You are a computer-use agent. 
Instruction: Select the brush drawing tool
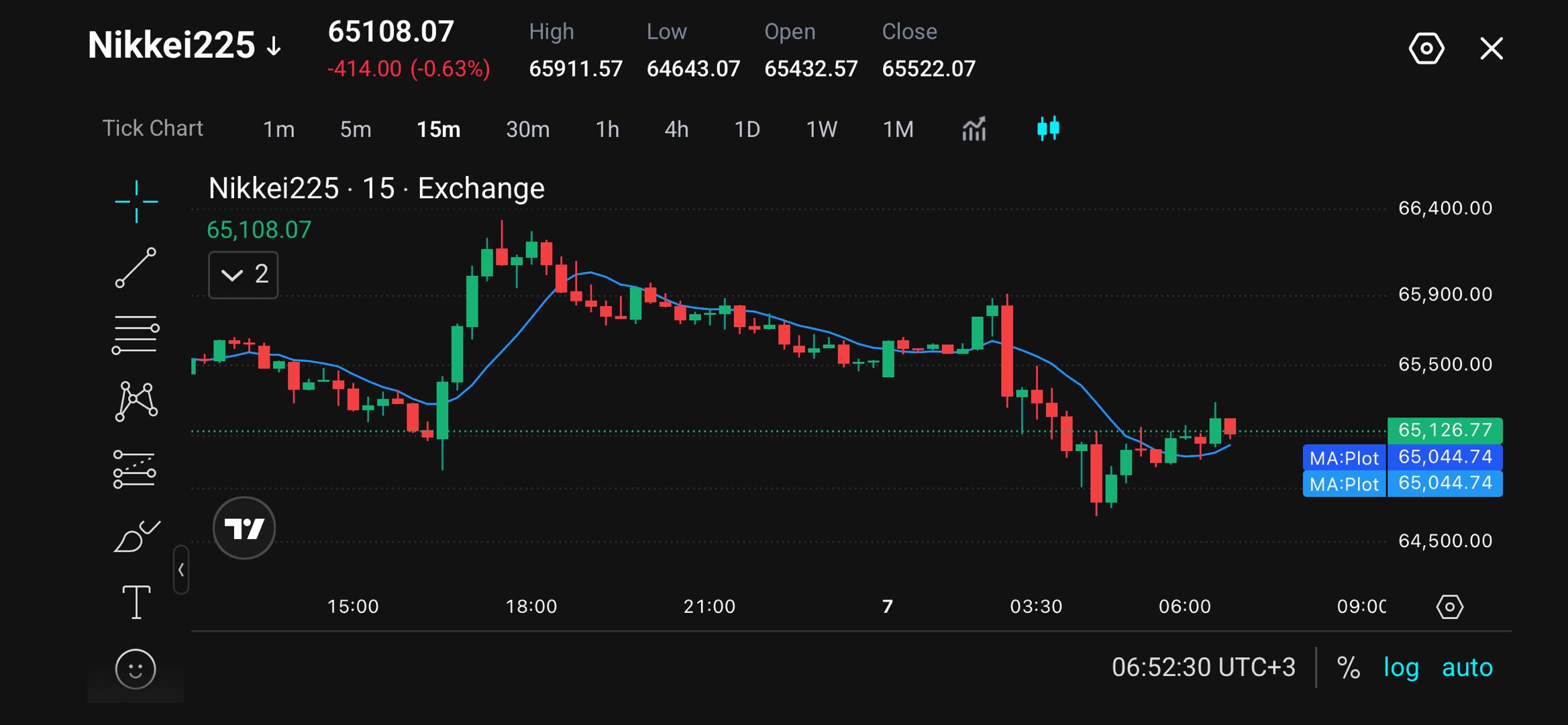[137, 536]
